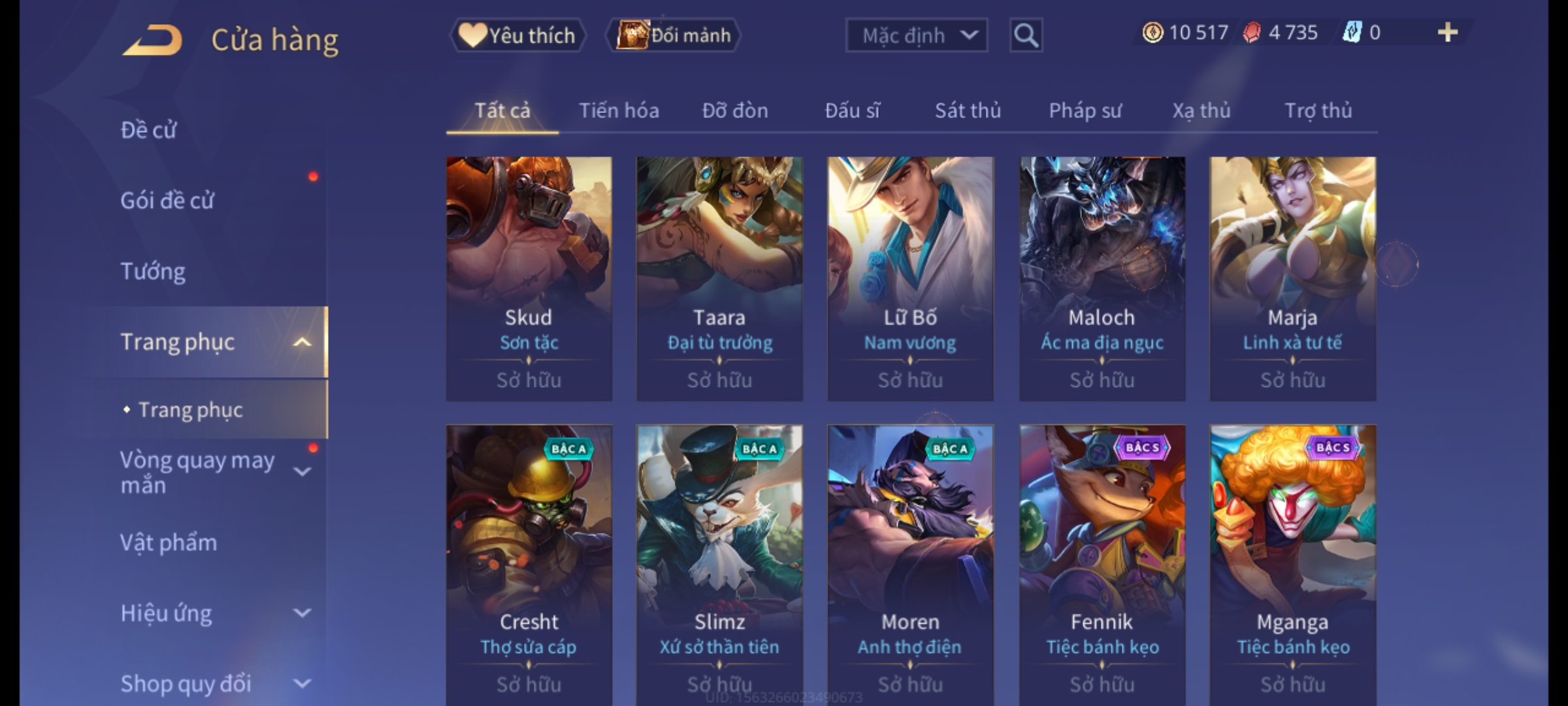
Task: Open Yêu thích favorites heart button
Action: (x=517, y=35)
